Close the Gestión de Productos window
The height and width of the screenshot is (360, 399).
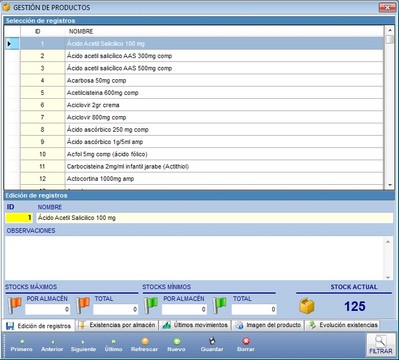point(387,7)
